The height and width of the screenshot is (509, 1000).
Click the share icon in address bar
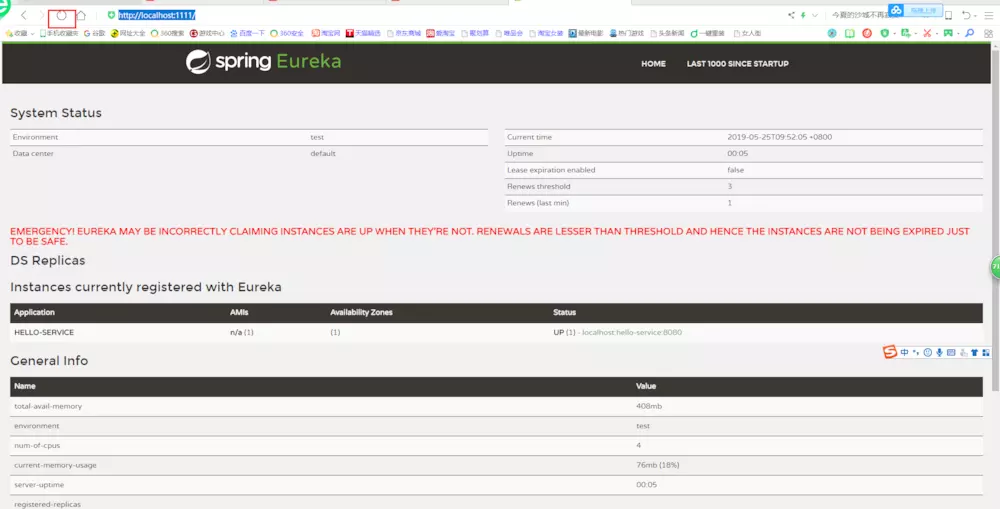click(x=791, y=15)
